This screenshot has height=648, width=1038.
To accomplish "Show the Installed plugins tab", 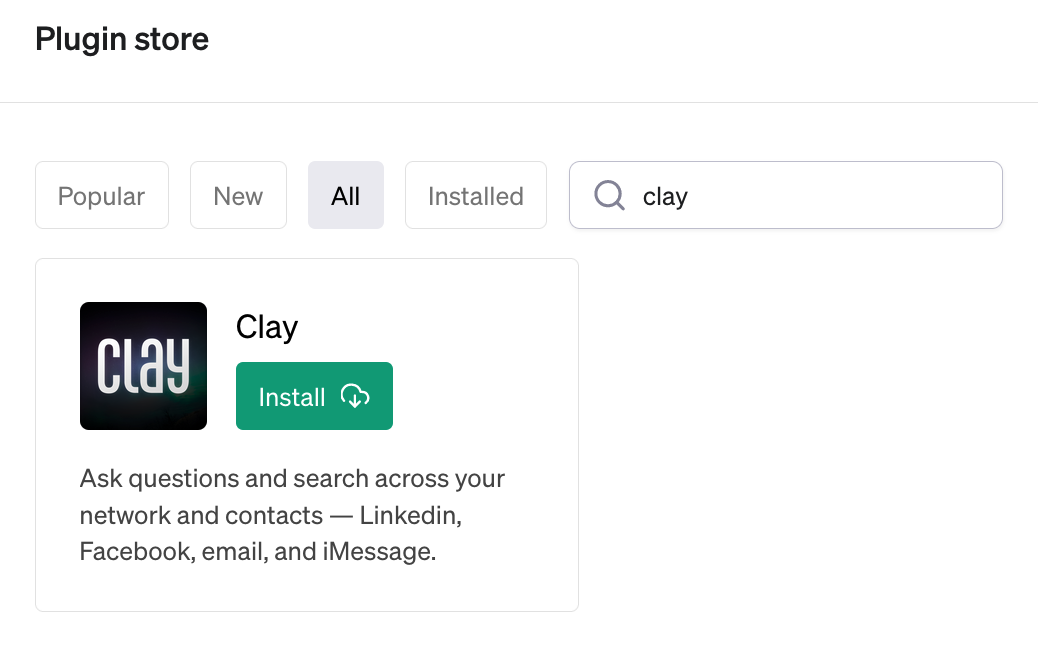I will (x=476, y=196).
